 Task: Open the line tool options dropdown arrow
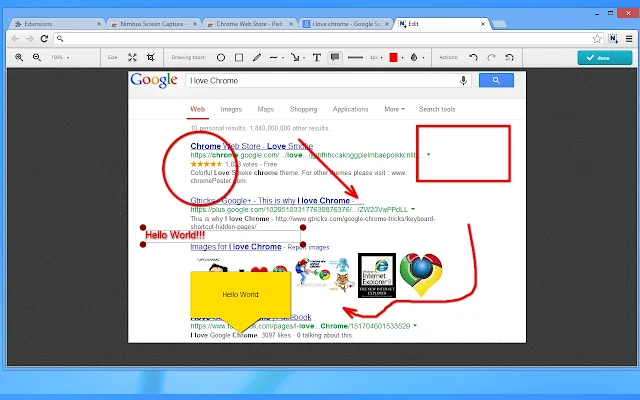[x=283, y=58]
